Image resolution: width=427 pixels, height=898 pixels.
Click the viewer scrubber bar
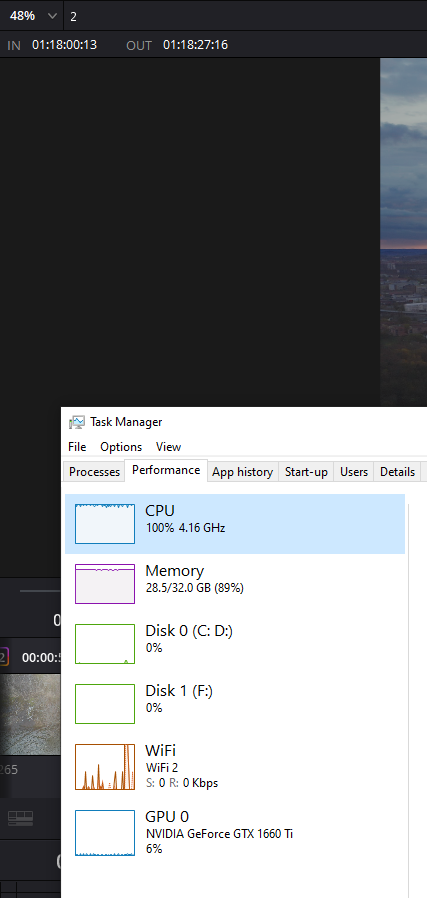(40, 590)
